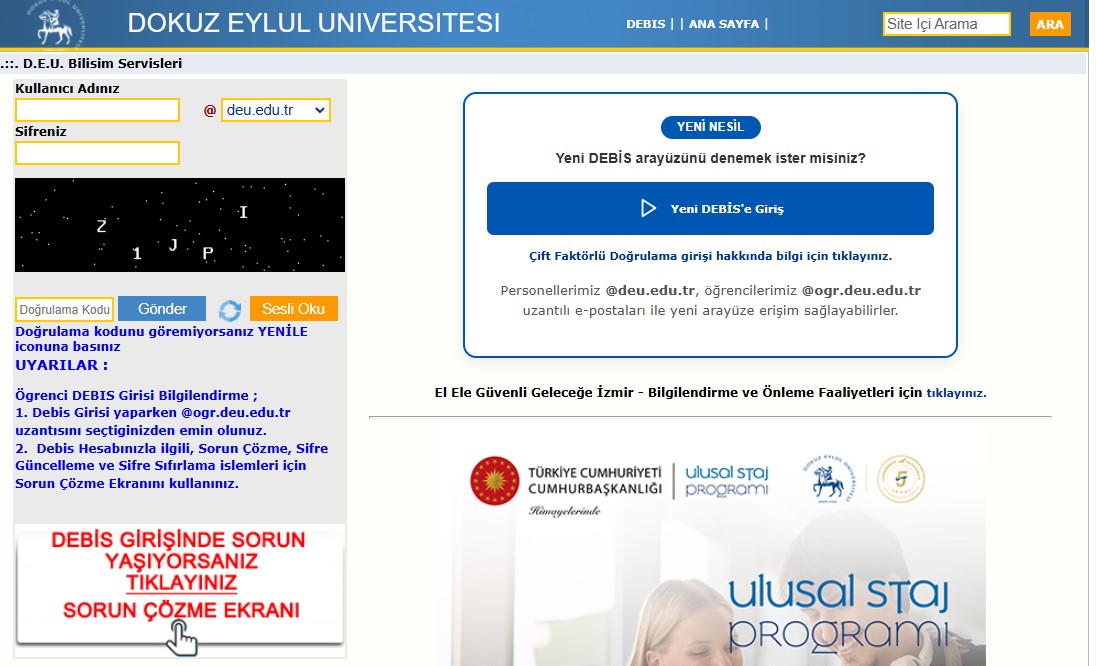Open the email domain dropdown deu.edu.tr
Image resolution: width=1096 pixels, height=666 pixels.
point(275,110)
